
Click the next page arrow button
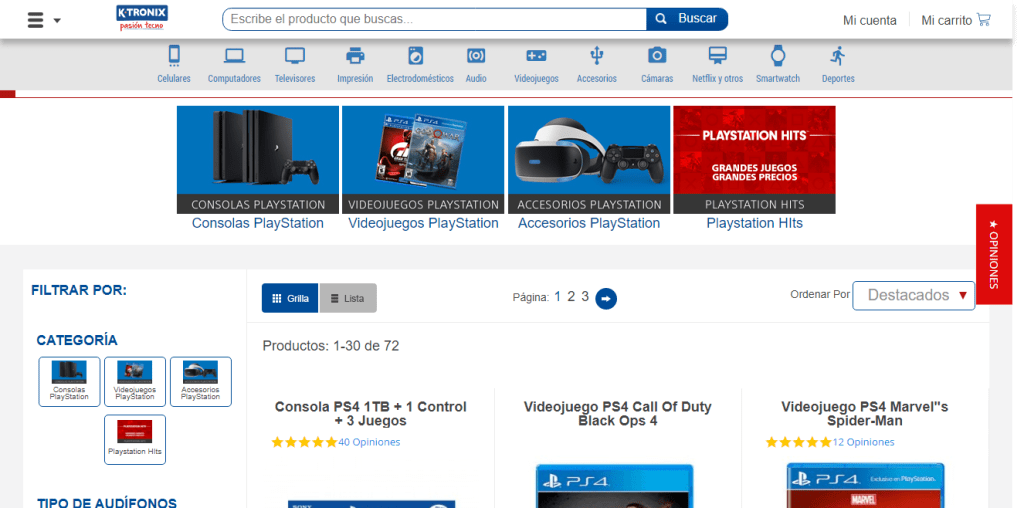[x=606, y=299]
